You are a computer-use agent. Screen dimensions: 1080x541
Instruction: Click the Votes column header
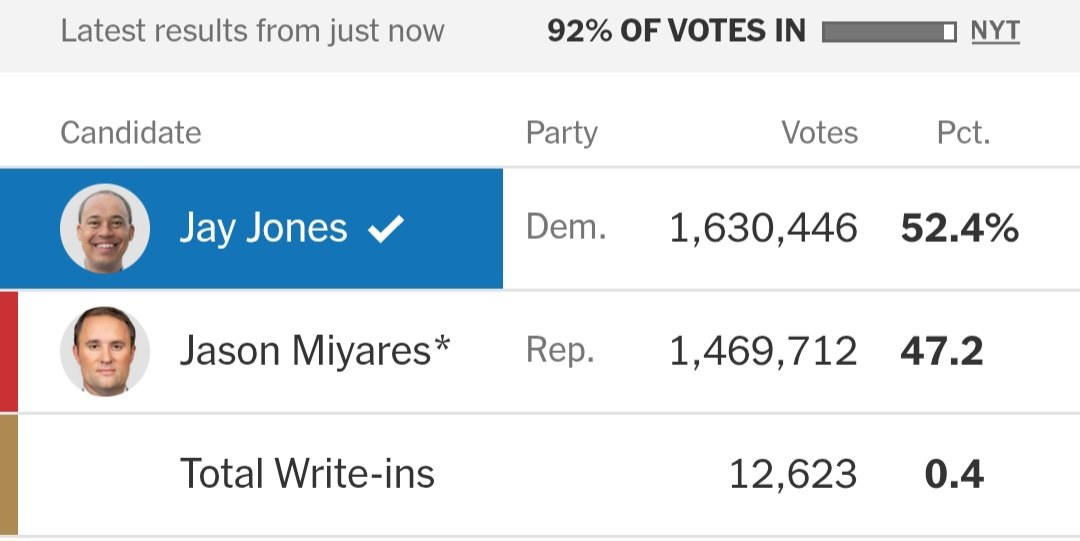[820, 132]
